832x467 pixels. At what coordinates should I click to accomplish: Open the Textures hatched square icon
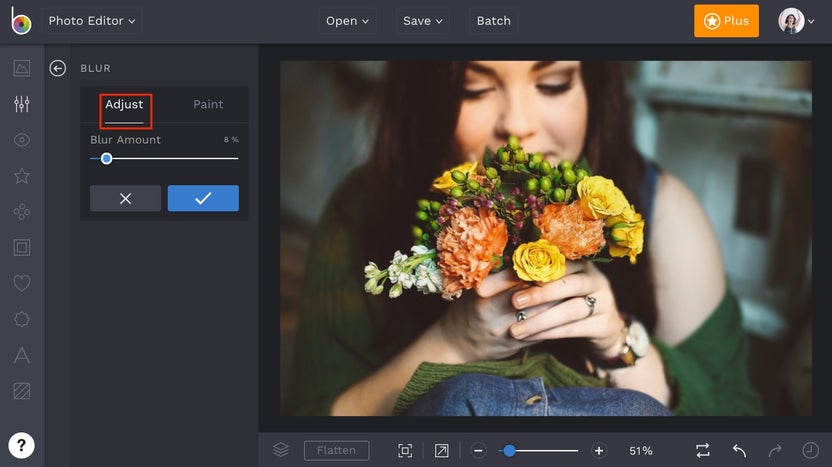pyautogui.click(x=22, y=391)
